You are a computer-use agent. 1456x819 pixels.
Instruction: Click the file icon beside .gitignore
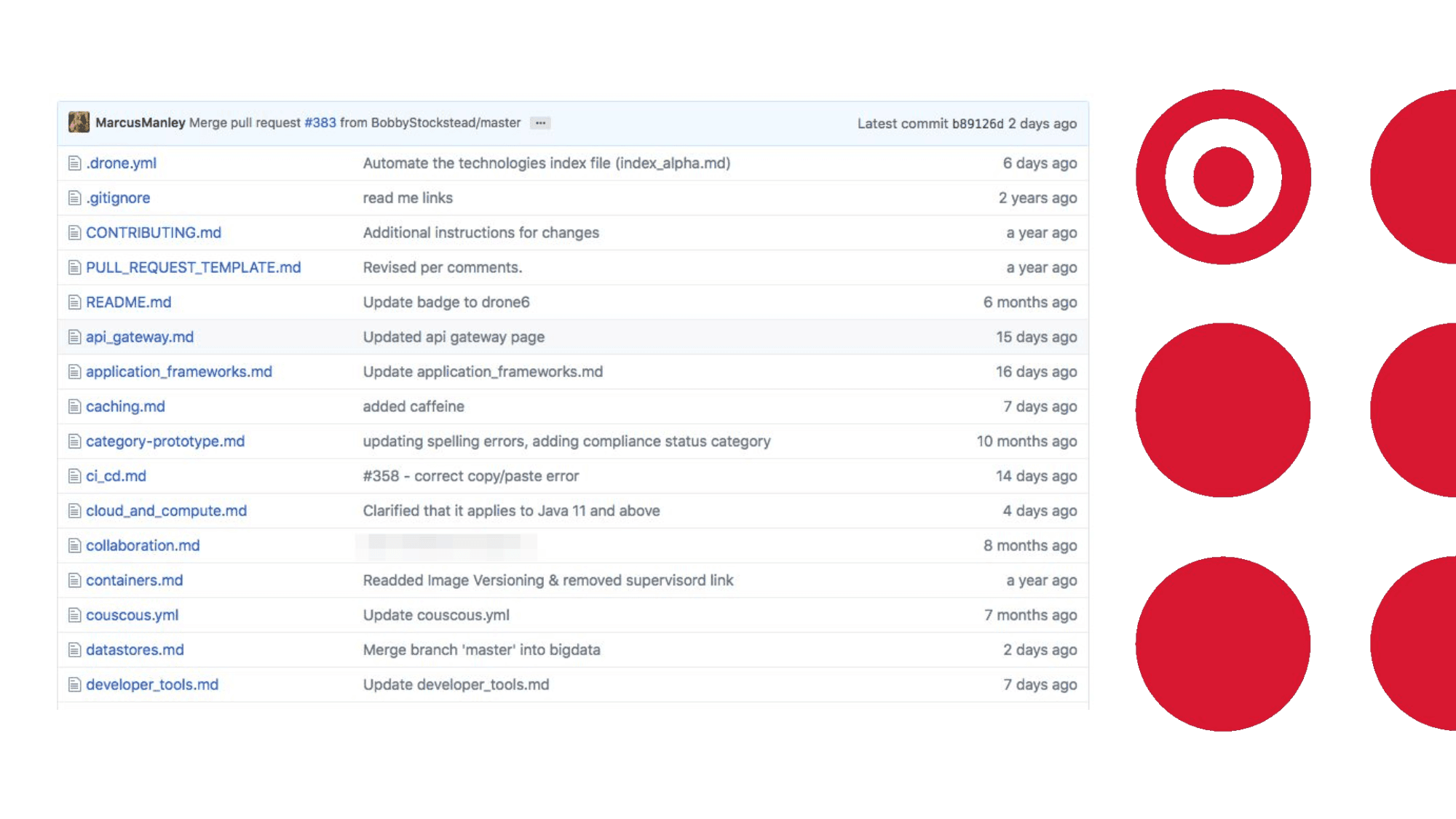pyautogui.click(x=74, y=198)
